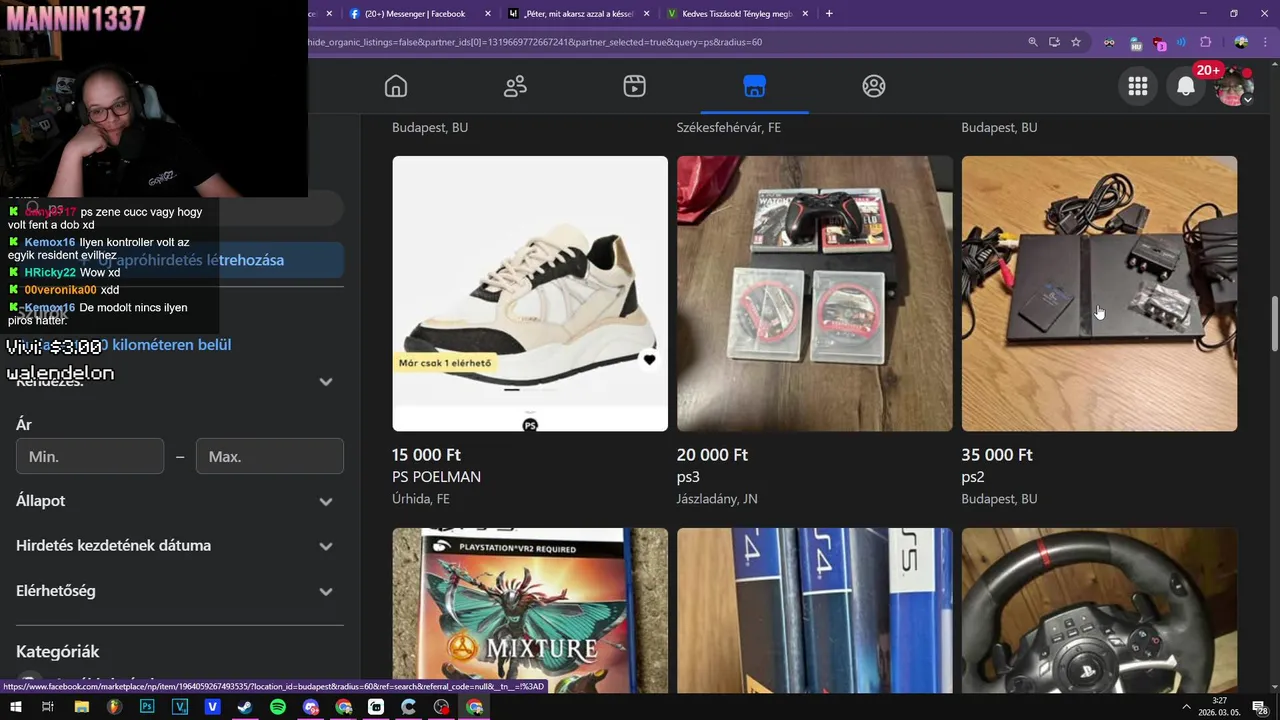Open the Chrome extensions puzzle icon
Screen dimensions: 1280x720
(x=1205, y=42)
